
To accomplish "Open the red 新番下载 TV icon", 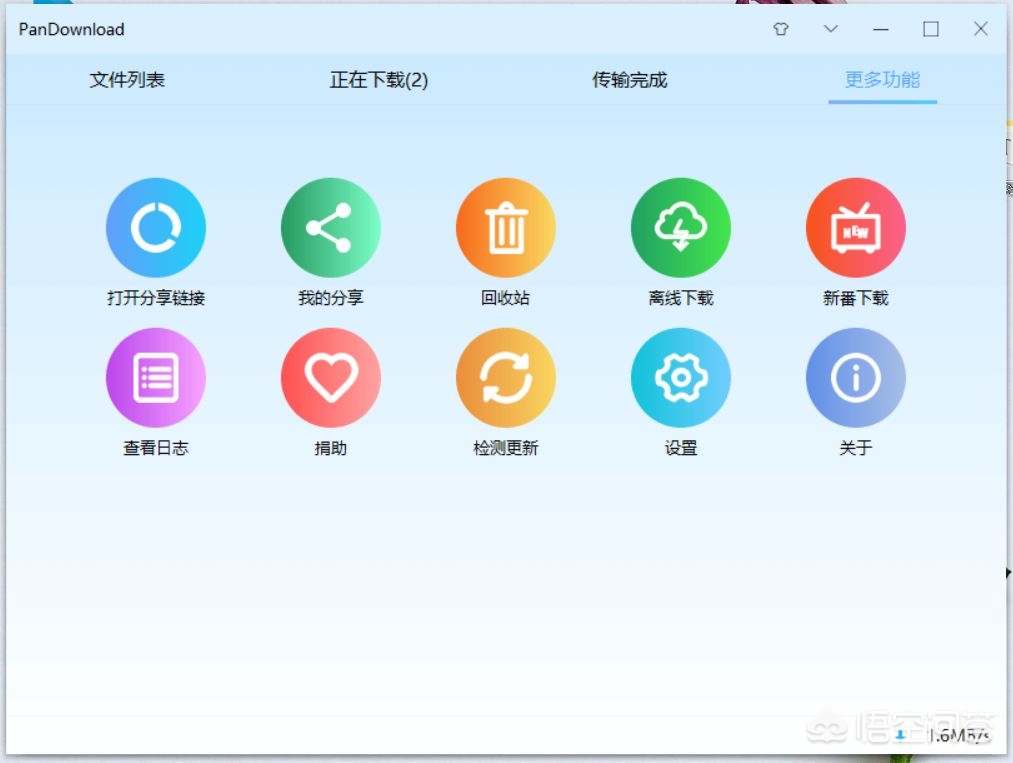I will coord(856,227).
